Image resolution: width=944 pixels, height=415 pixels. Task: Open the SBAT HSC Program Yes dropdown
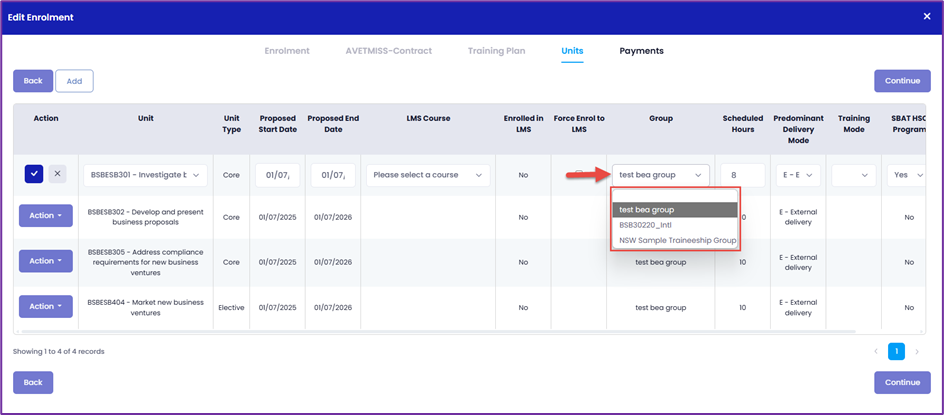tap(906, 175)
